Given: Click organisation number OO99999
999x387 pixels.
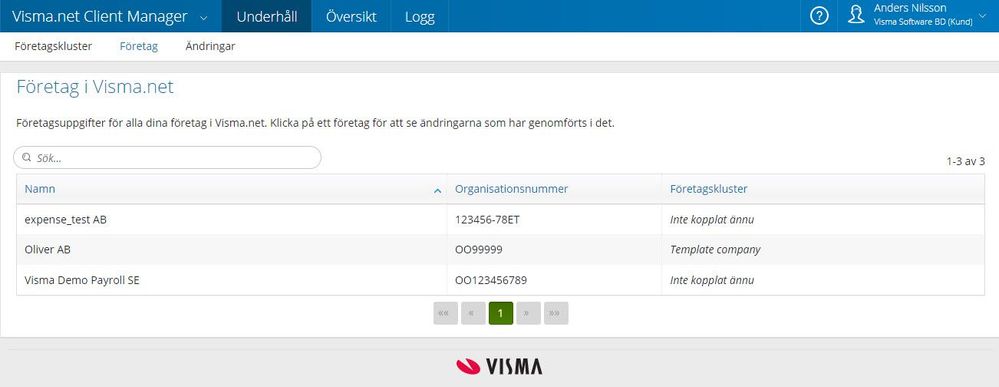Looking at the screenshot, I should 478,250.
